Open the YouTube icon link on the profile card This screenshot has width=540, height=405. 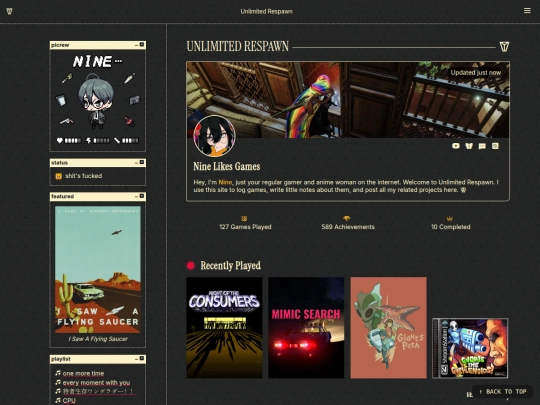click(x=456, y=146)
